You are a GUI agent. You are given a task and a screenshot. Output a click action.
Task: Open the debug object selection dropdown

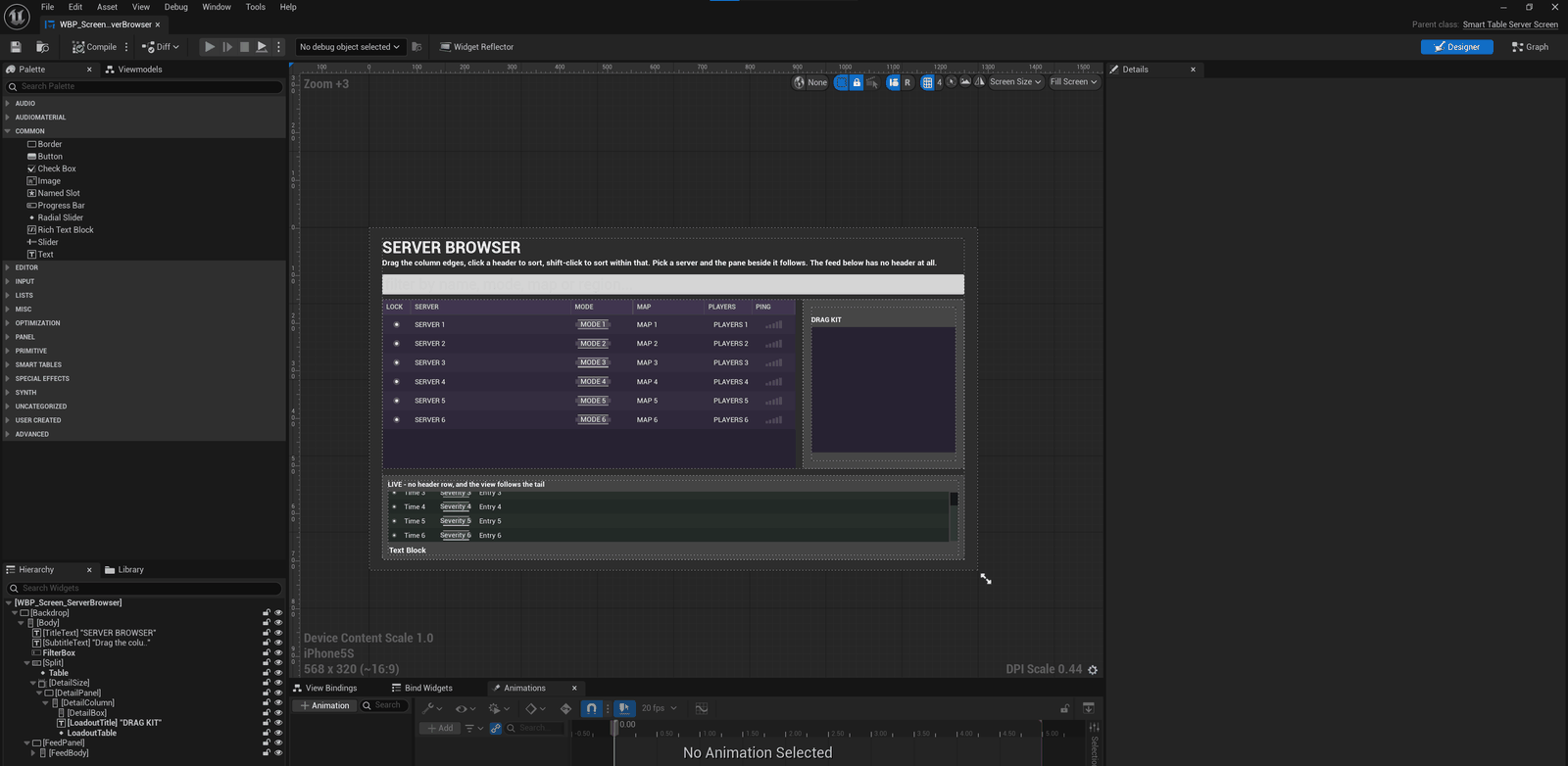click(x=350, y=47)
